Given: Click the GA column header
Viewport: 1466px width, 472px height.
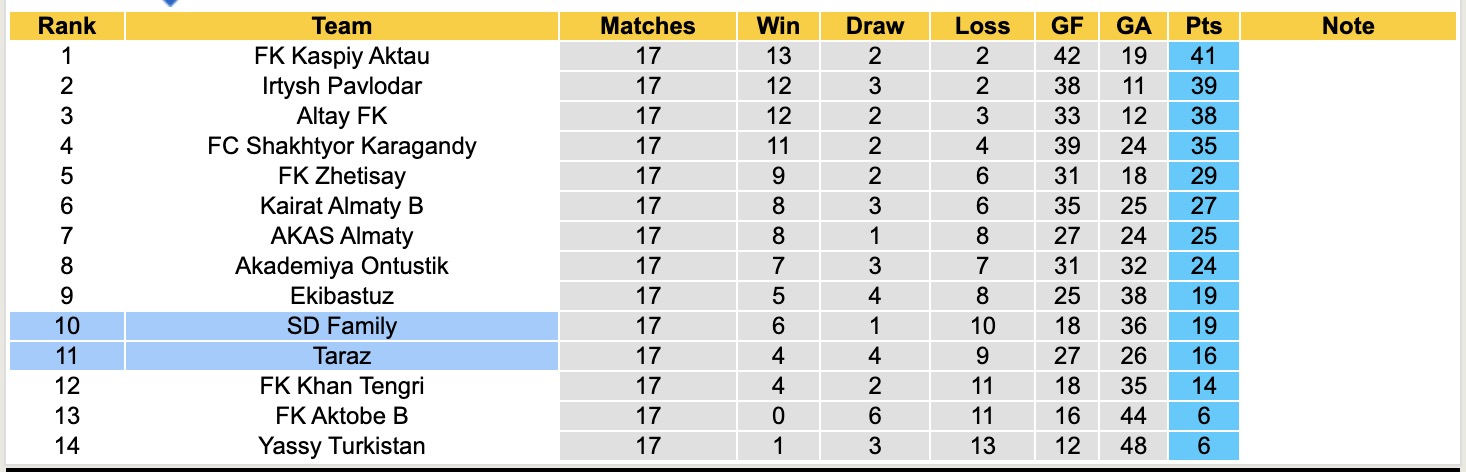Looking at the screenshot, I should point(1134,26).
